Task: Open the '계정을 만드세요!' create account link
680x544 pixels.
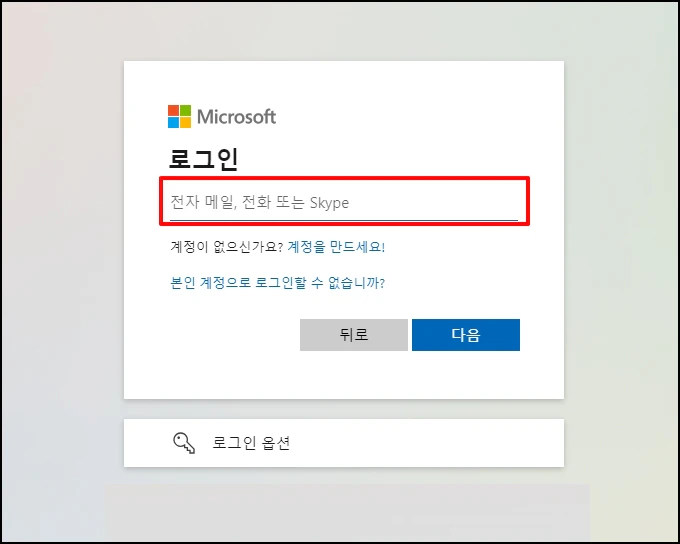Action: coord(336,247)
